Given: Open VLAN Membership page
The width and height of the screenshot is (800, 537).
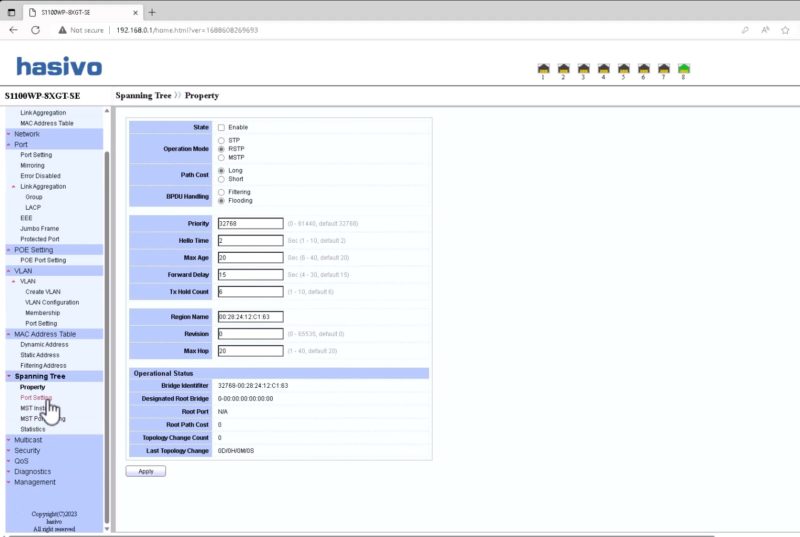Looking at the screenshot, I should click(x=42, y=313).
